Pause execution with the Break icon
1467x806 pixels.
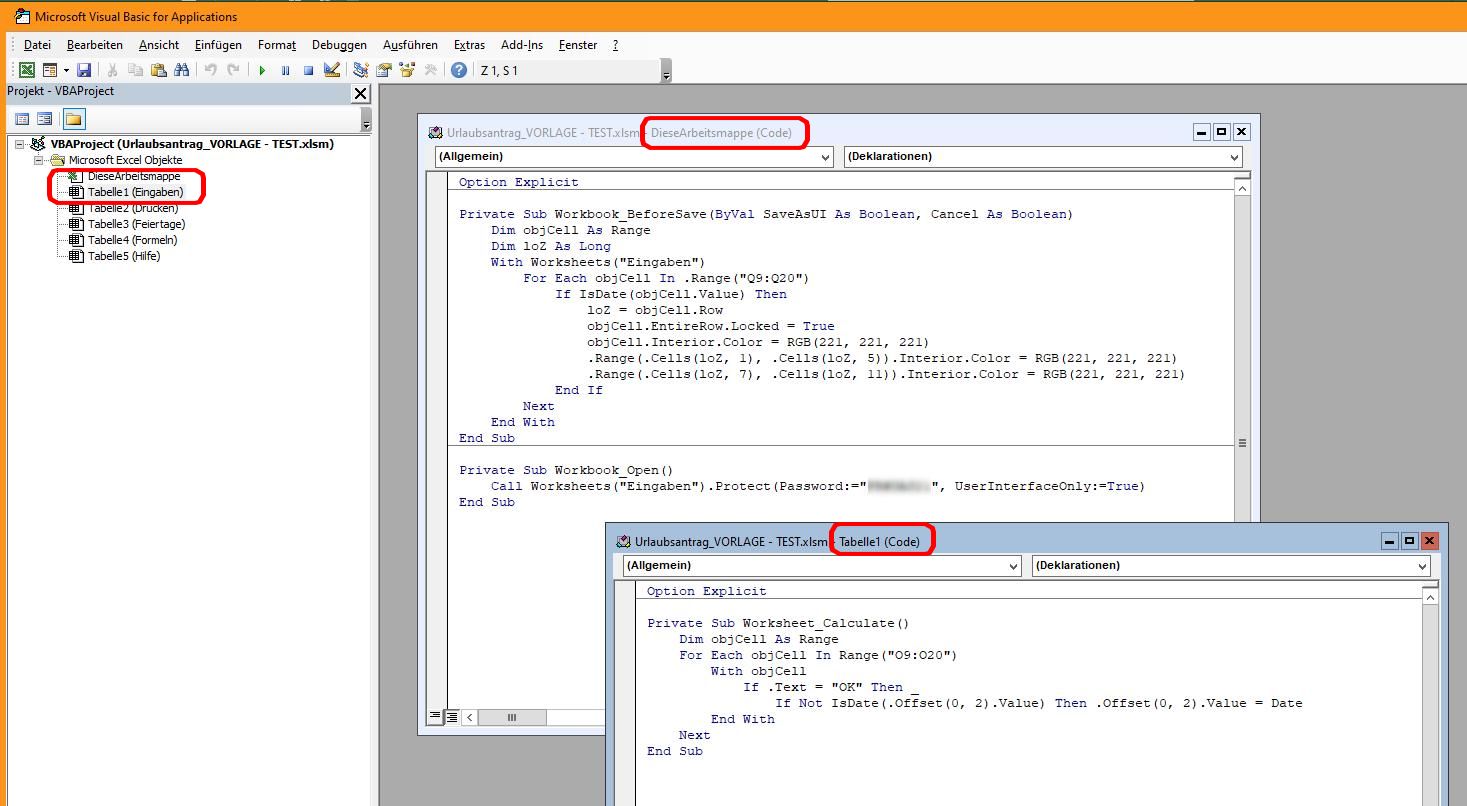pyautogui.click(x=285, y=70)
